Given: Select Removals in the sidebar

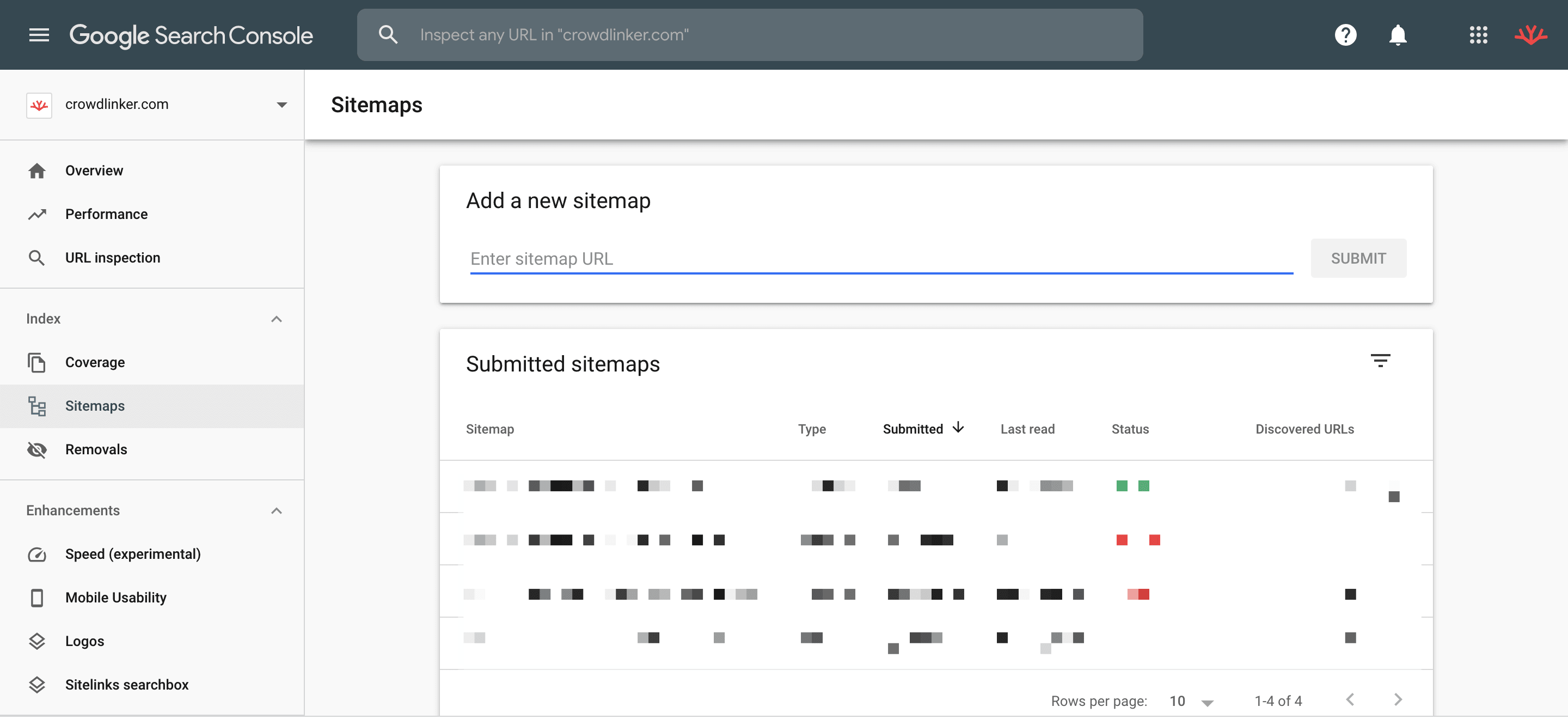Looking at the screenshot, I should pyautogui.click(x=96, y=449).
